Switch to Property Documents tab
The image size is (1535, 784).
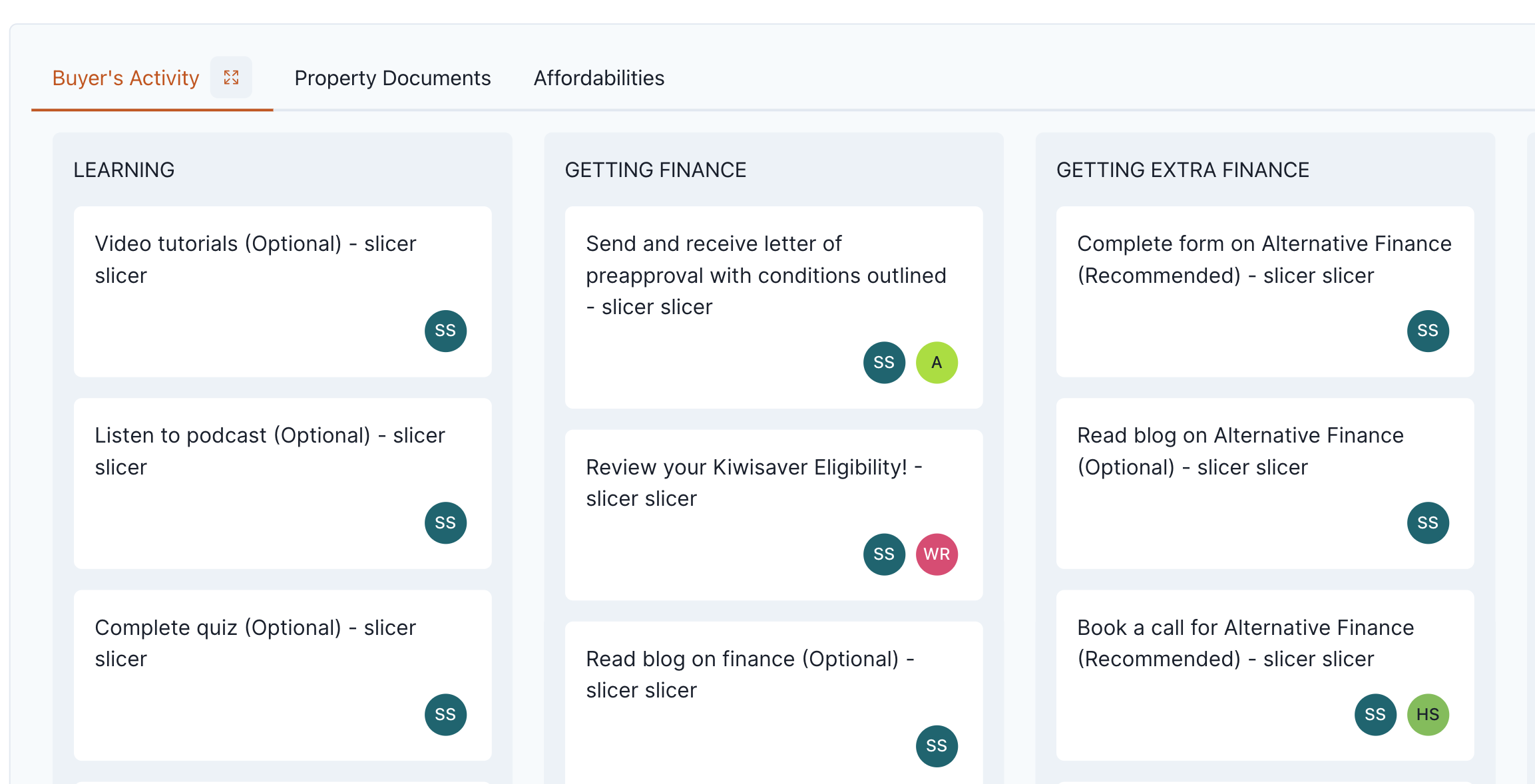[x=392, y=78]
